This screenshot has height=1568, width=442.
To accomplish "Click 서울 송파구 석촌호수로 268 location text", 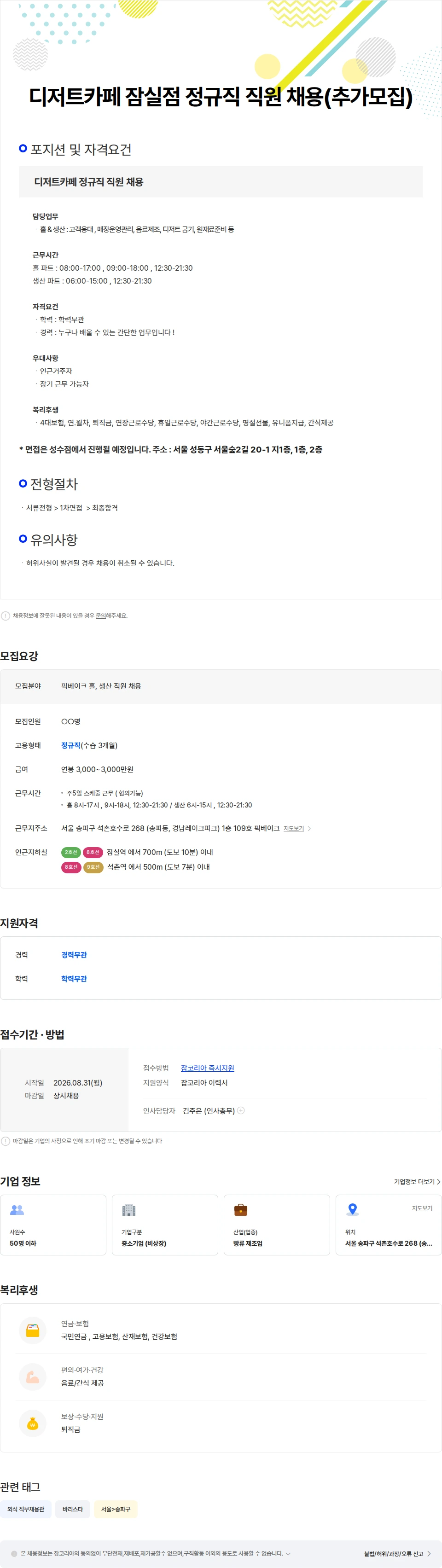I will click(389, 1243).
